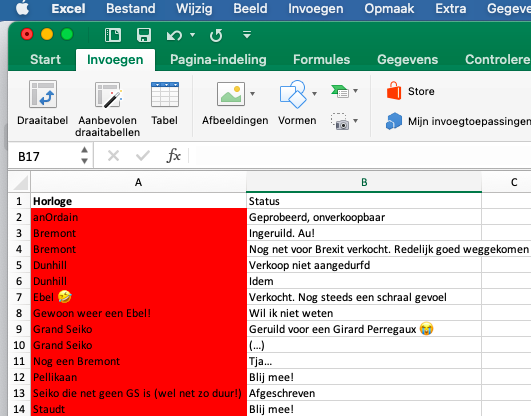The width and height of the screenshot is (531, 416).
Task: Open the Store add-ins
Action: [x=410, y=91]
